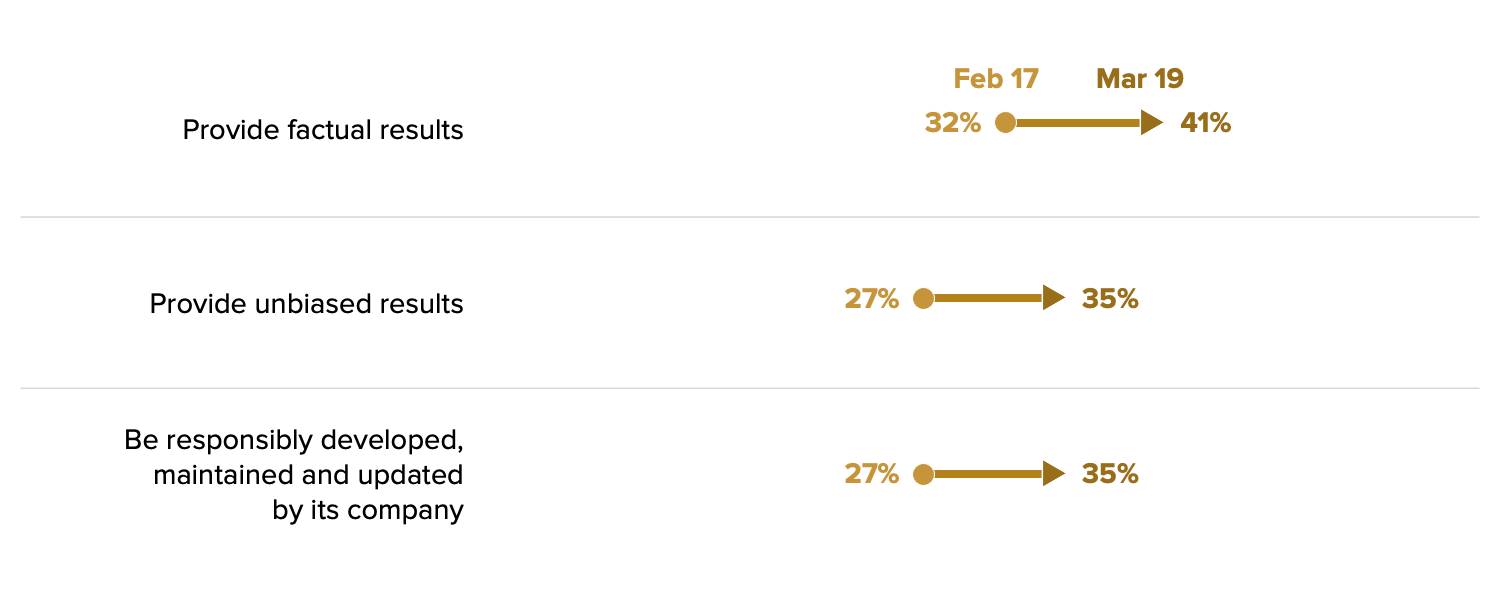Click the Feb 17 legend label

click(996, 79)
